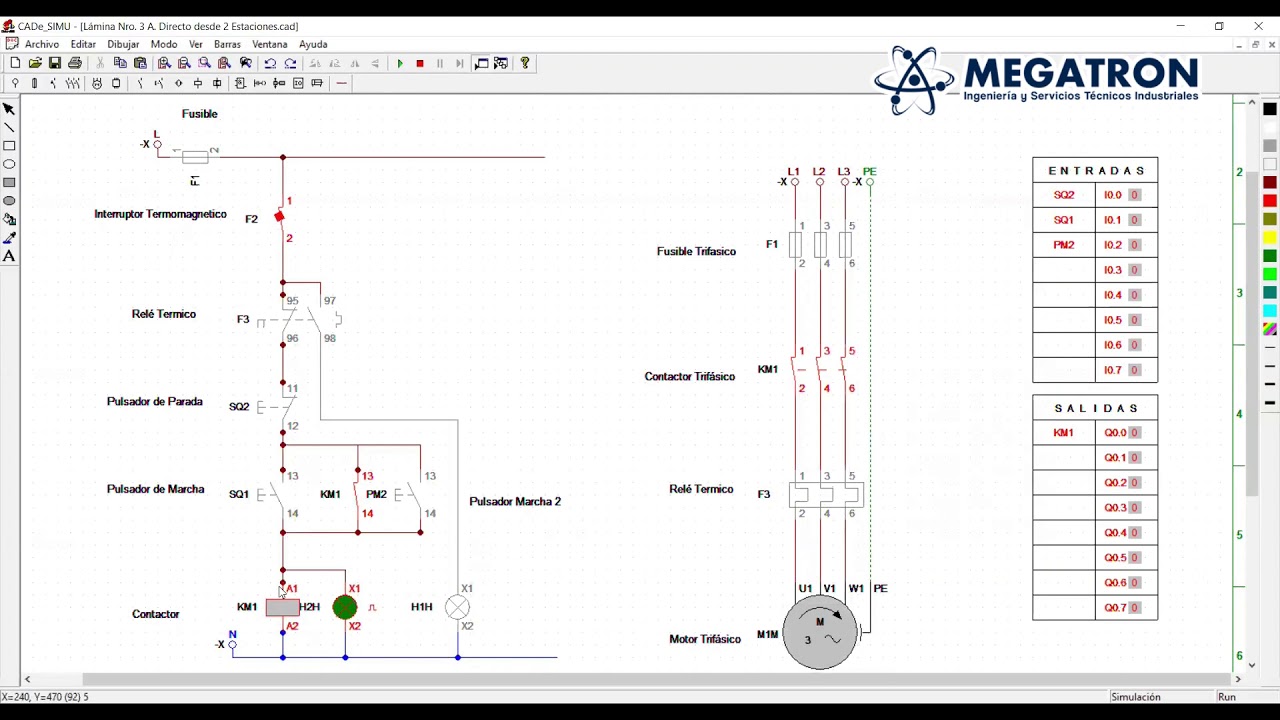
Task: Pick the lime green color swatch
Action: pyautogui.click(x=1270, y=274)
